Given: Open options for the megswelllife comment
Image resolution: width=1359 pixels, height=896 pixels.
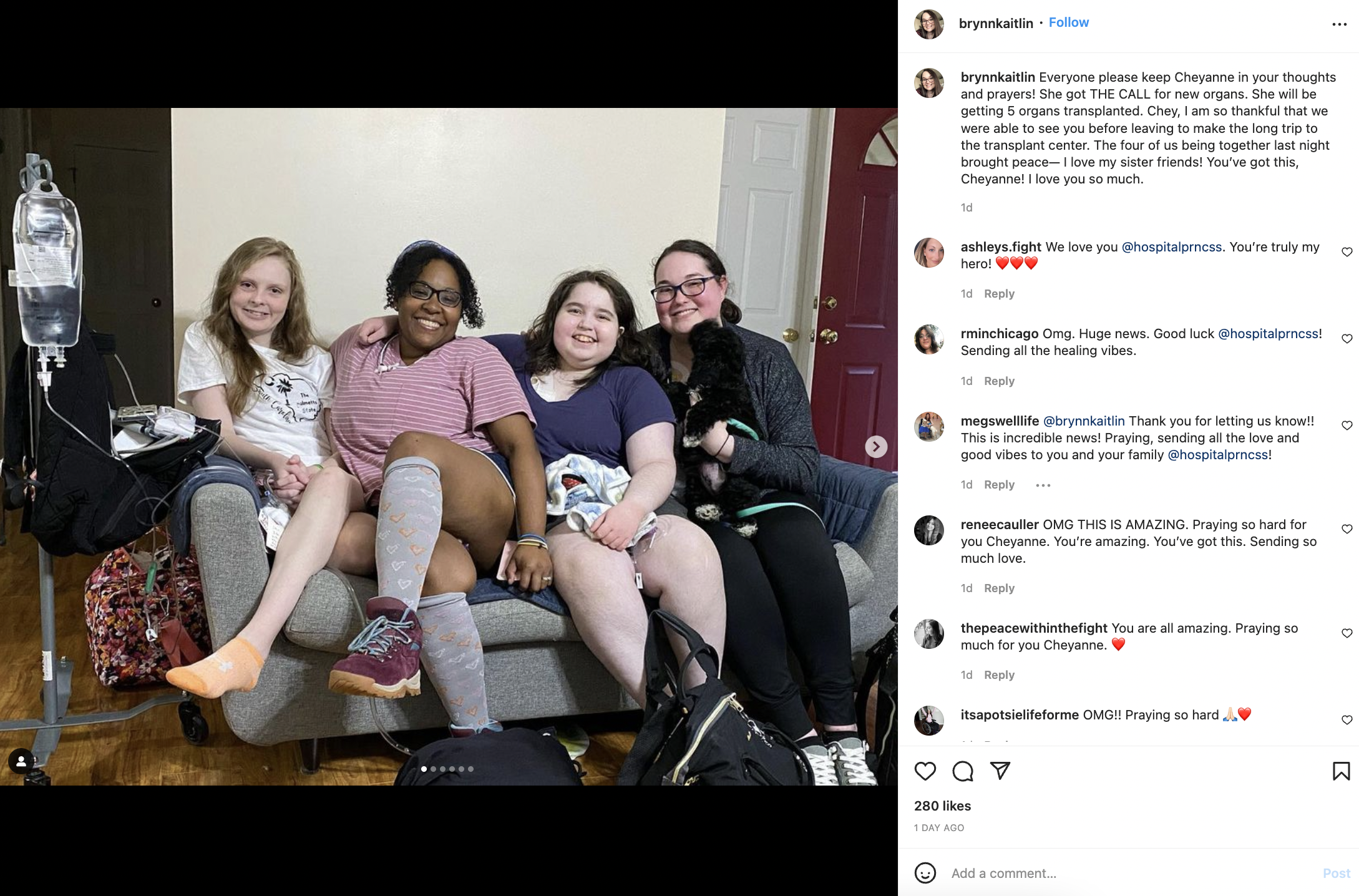Looking at the screenshot, I should (x=1043, y=485).
